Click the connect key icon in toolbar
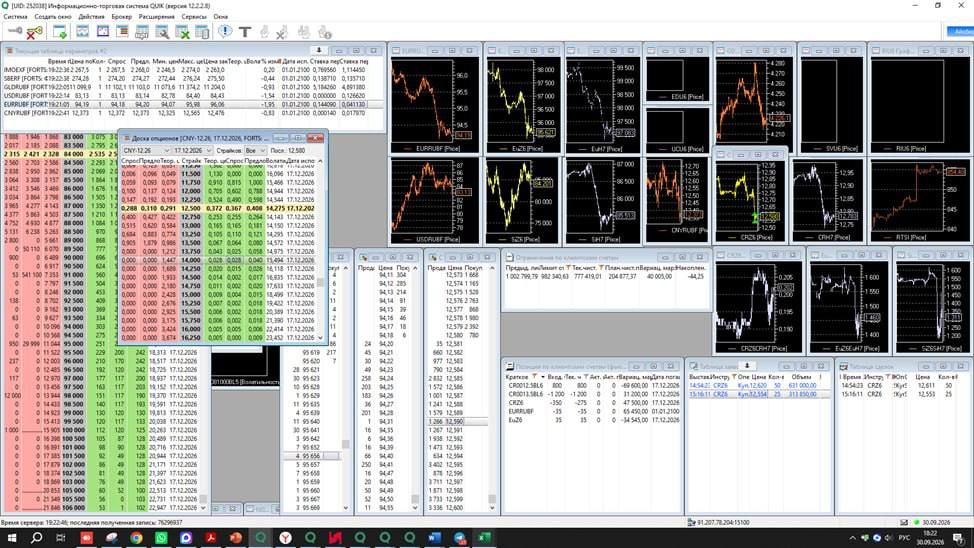Image resolution: width=974 pixels, height=548 pixels. 14,32
